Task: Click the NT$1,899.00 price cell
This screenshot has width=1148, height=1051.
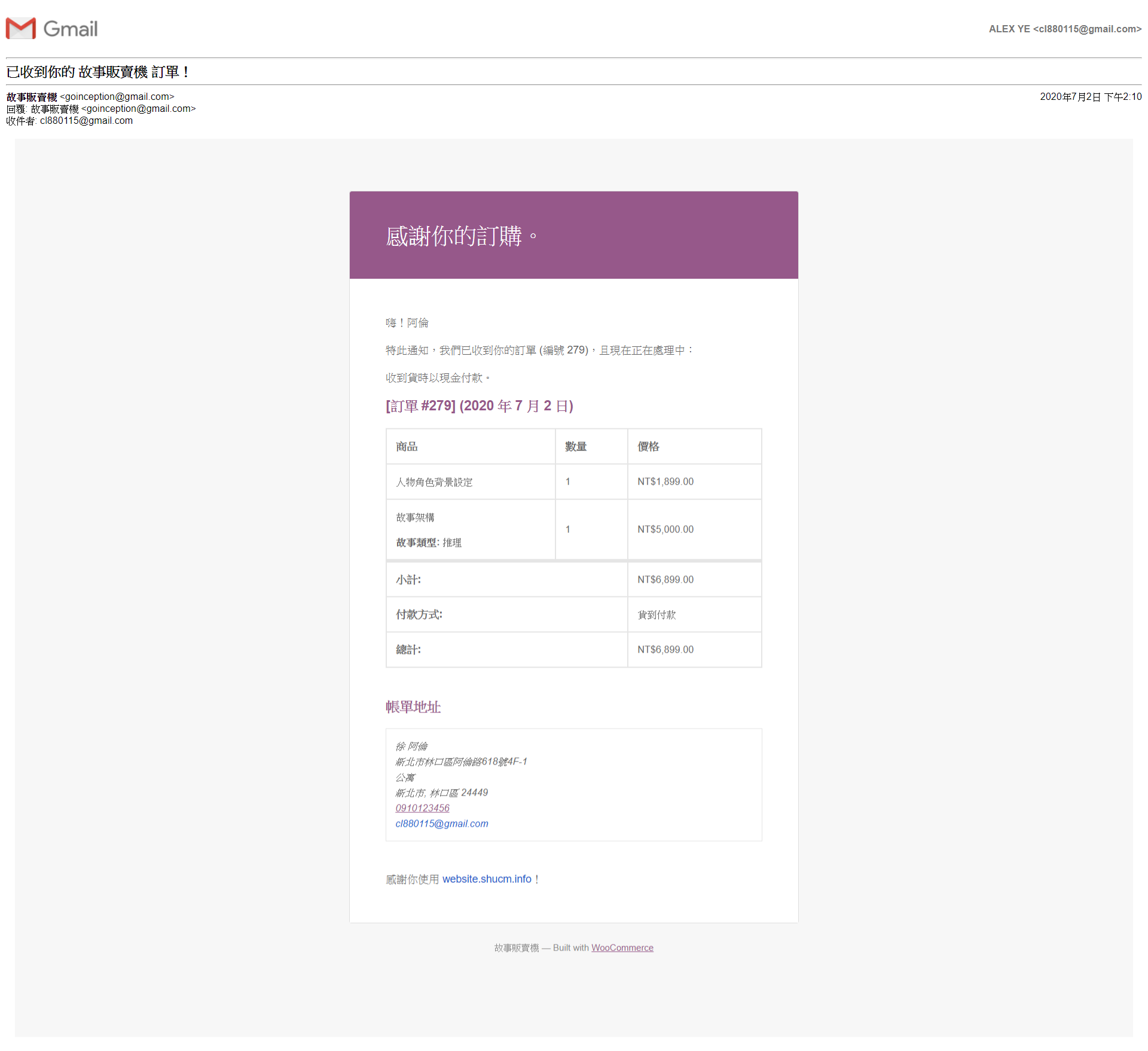Action: (x=665, y=482)
